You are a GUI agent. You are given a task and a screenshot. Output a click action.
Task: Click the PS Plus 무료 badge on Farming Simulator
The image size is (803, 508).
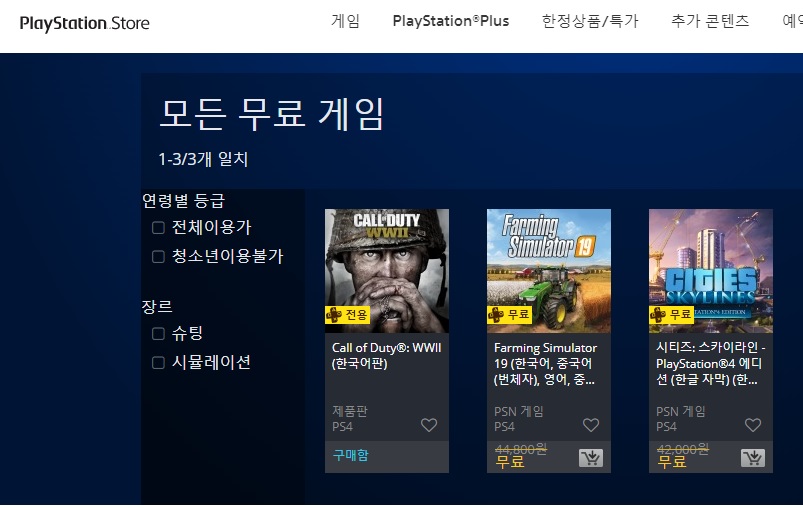509,314
